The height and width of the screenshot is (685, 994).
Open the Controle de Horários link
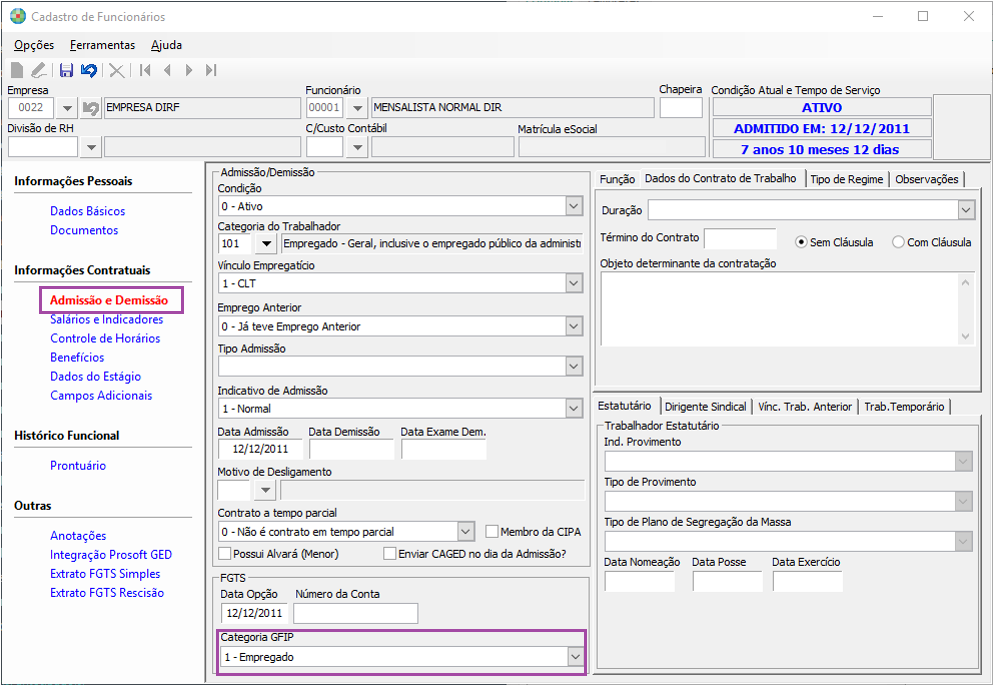pyautogui.click(x=105, y=338)
